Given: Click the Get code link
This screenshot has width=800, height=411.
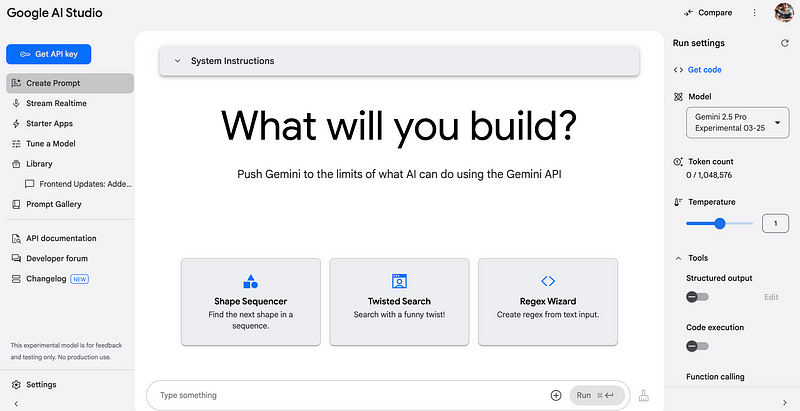Looking at the screenshot, I should pyautogui.click(x=704, y=70).
